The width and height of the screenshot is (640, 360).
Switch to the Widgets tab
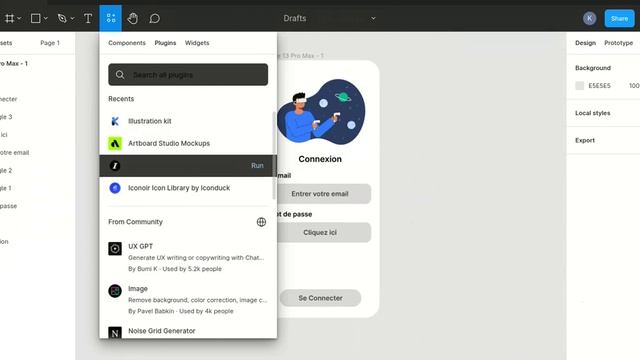pos(197,43)
